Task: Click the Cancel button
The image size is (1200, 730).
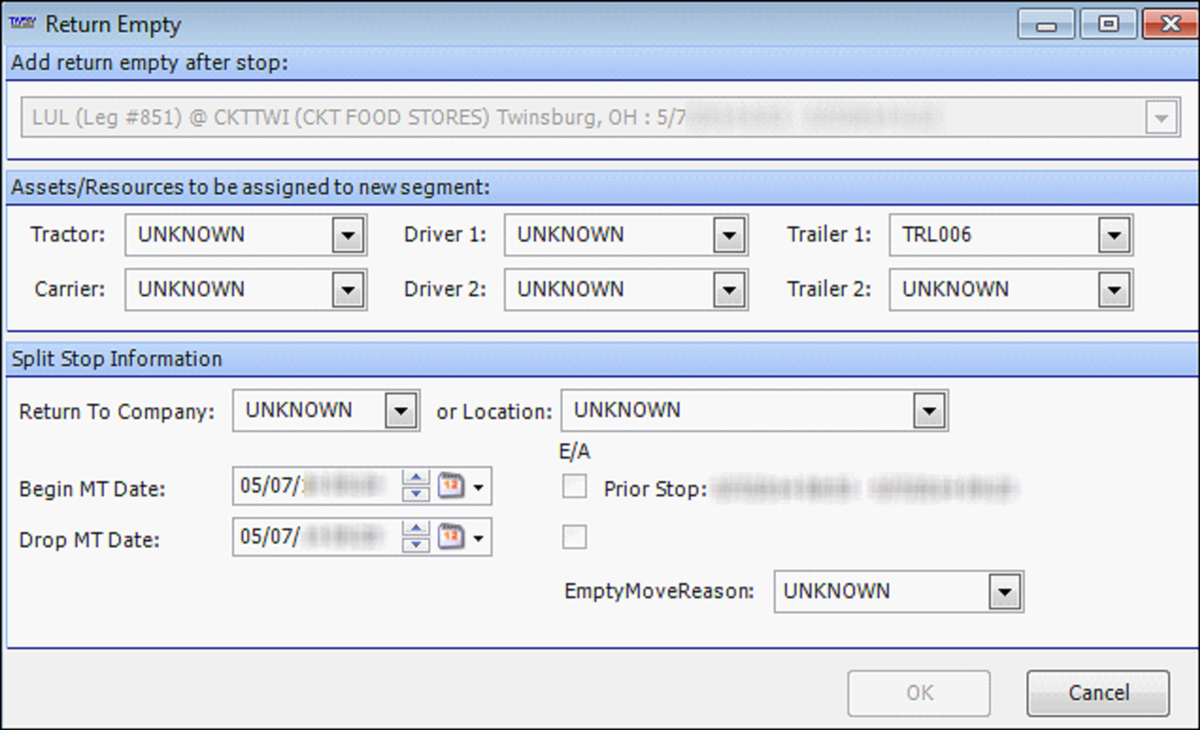Action: (1098, 692)
